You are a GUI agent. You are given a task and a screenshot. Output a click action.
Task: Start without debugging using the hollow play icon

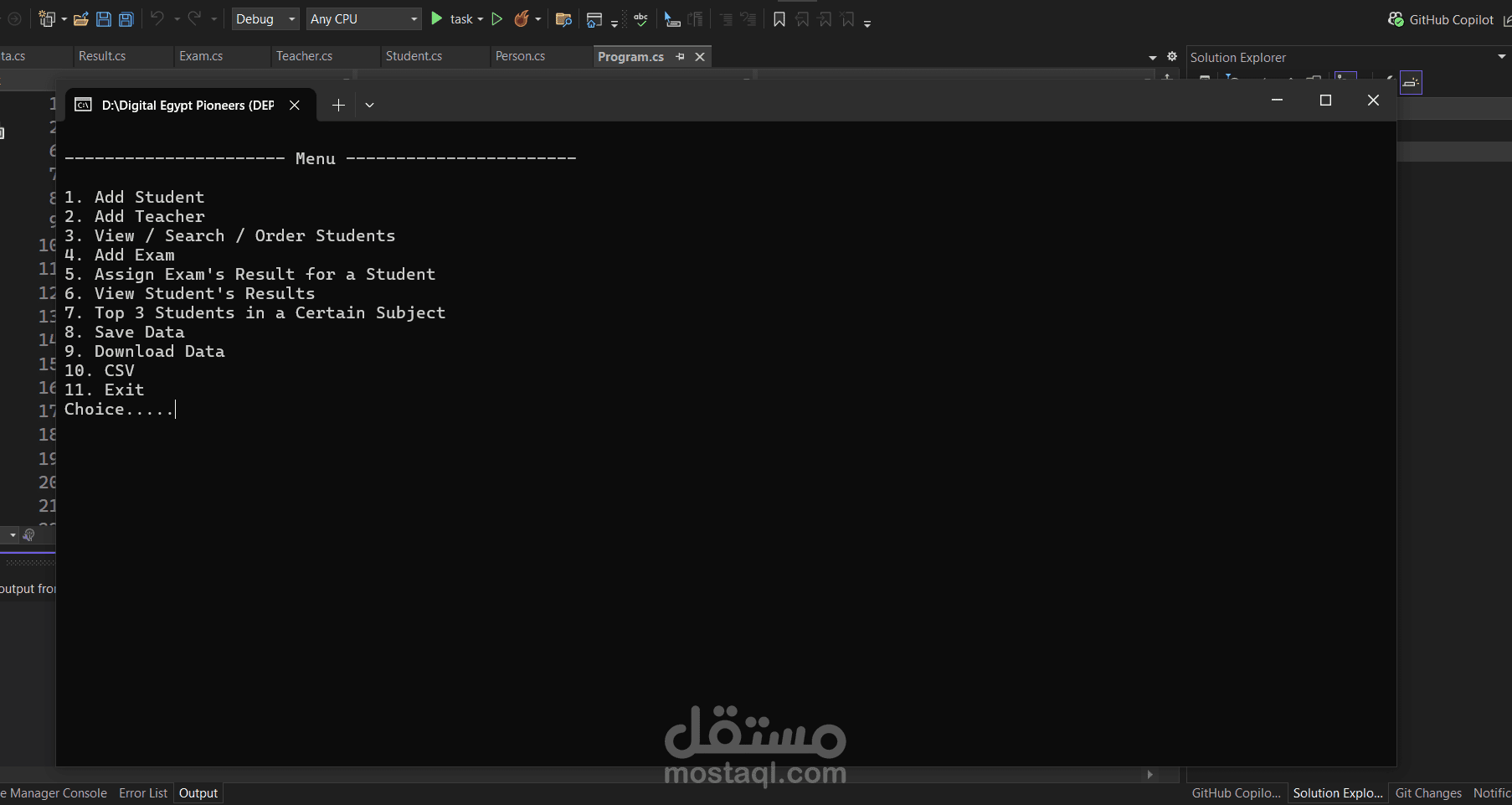tap(497, 18)
